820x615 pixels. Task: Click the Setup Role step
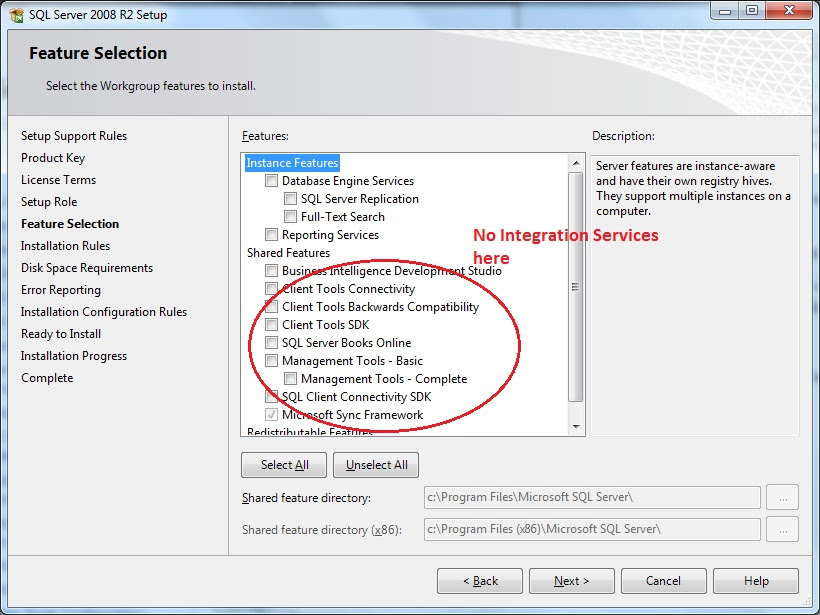coord(49,202)
